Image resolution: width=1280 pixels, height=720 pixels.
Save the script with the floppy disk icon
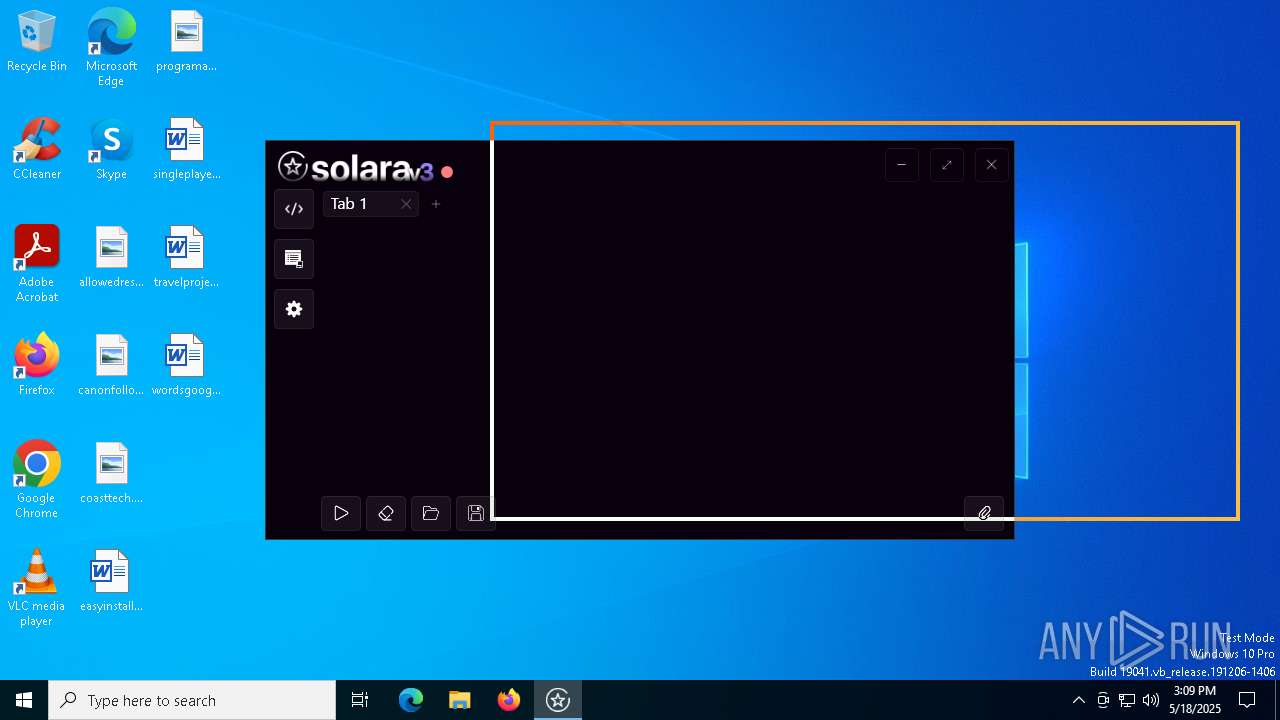[476, 513]
